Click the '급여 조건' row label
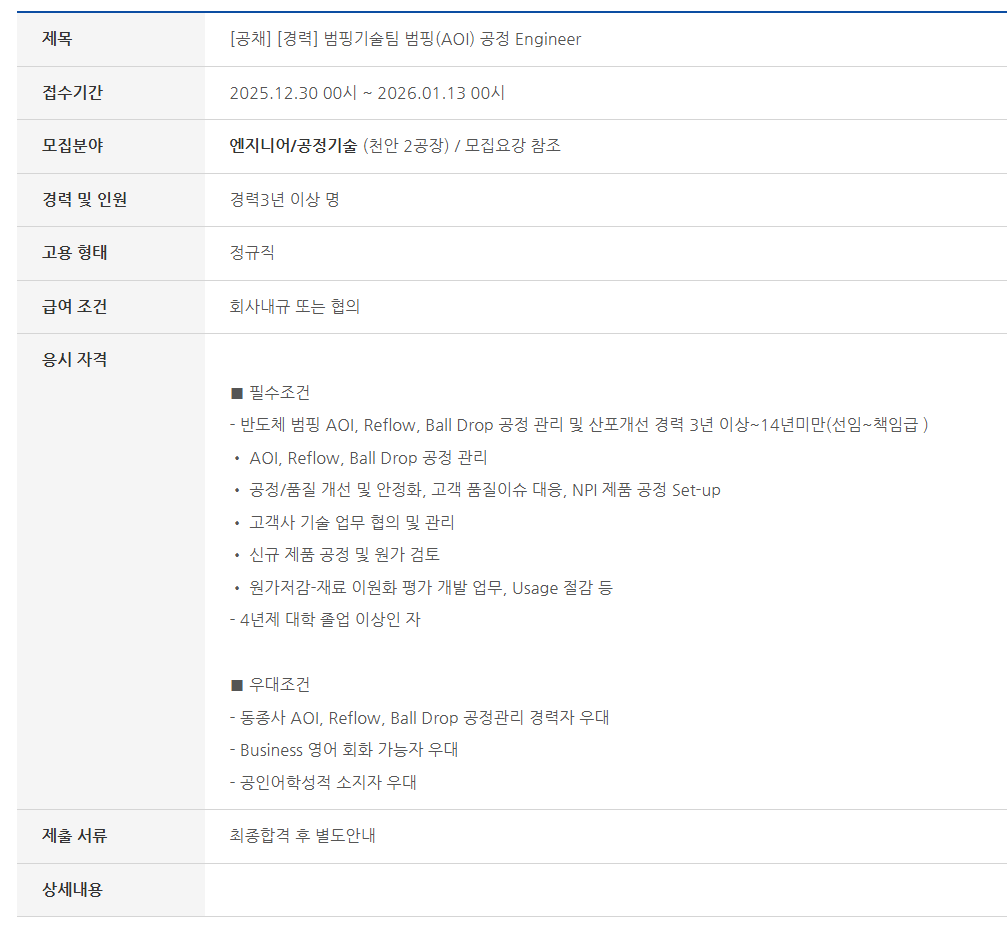This screenshot has height=948, width=1007. coord(74,306)
